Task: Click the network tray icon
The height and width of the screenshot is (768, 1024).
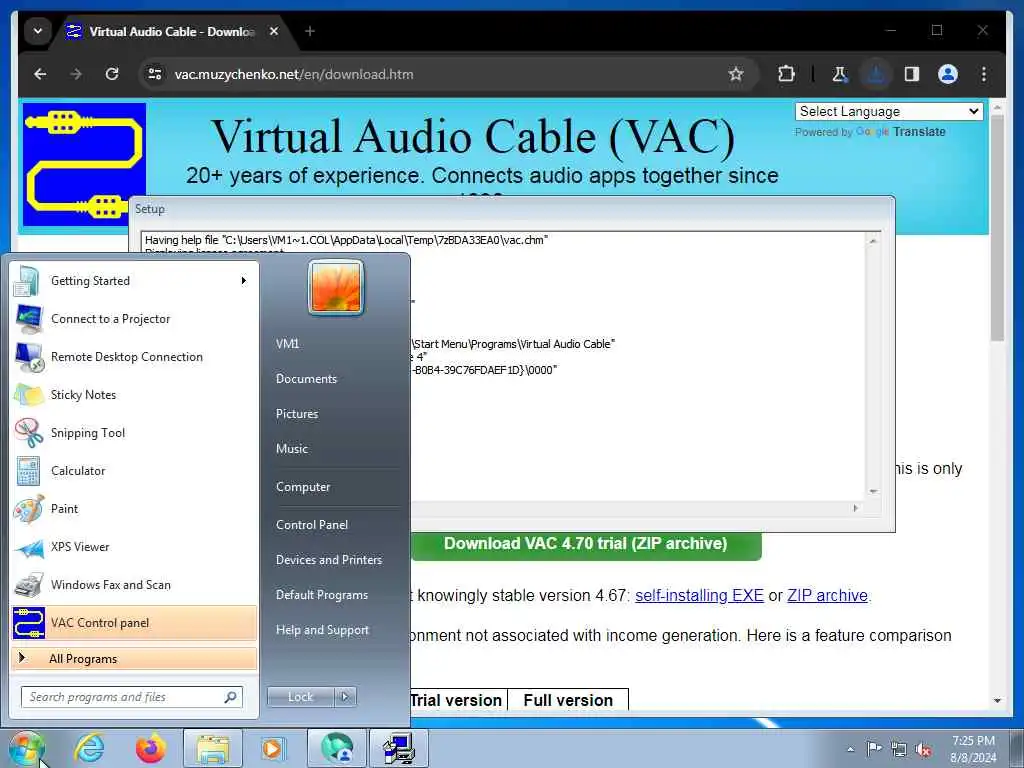Action: coord(899,749)
